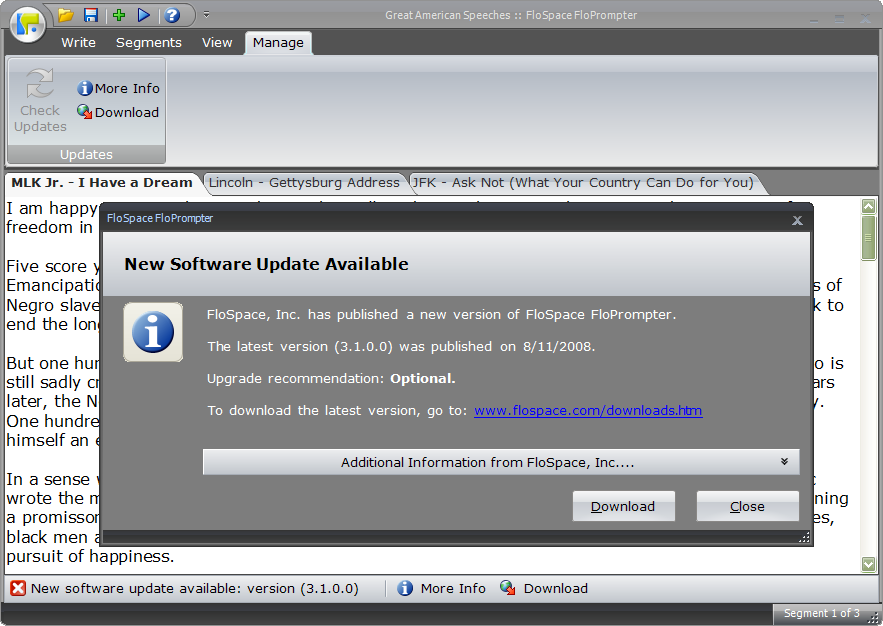The height and width of the screenshot is (626, 883).
Task: Close the FloPrompter update dialog with X
Action: (797, 220)
